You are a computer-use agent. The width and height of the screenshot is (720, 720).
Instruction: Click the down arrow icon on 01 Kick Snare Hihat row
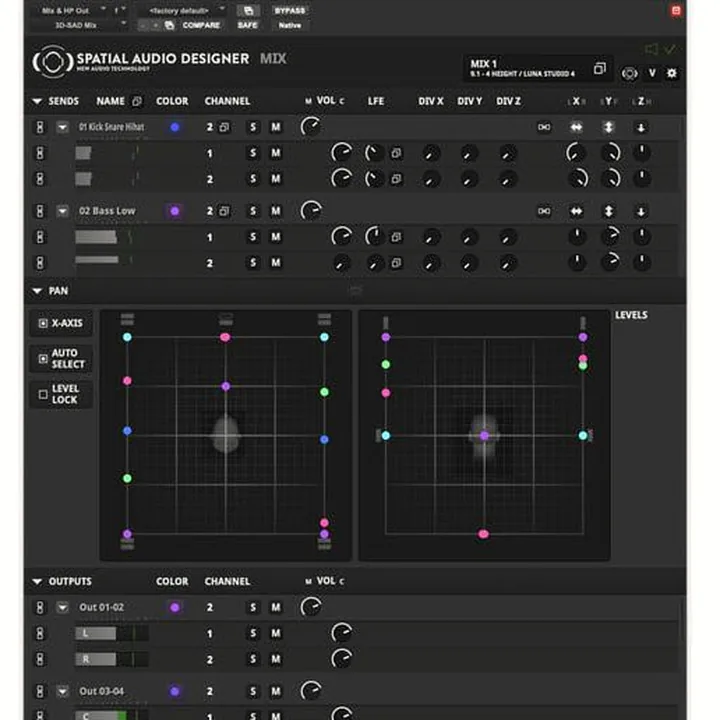641,128
